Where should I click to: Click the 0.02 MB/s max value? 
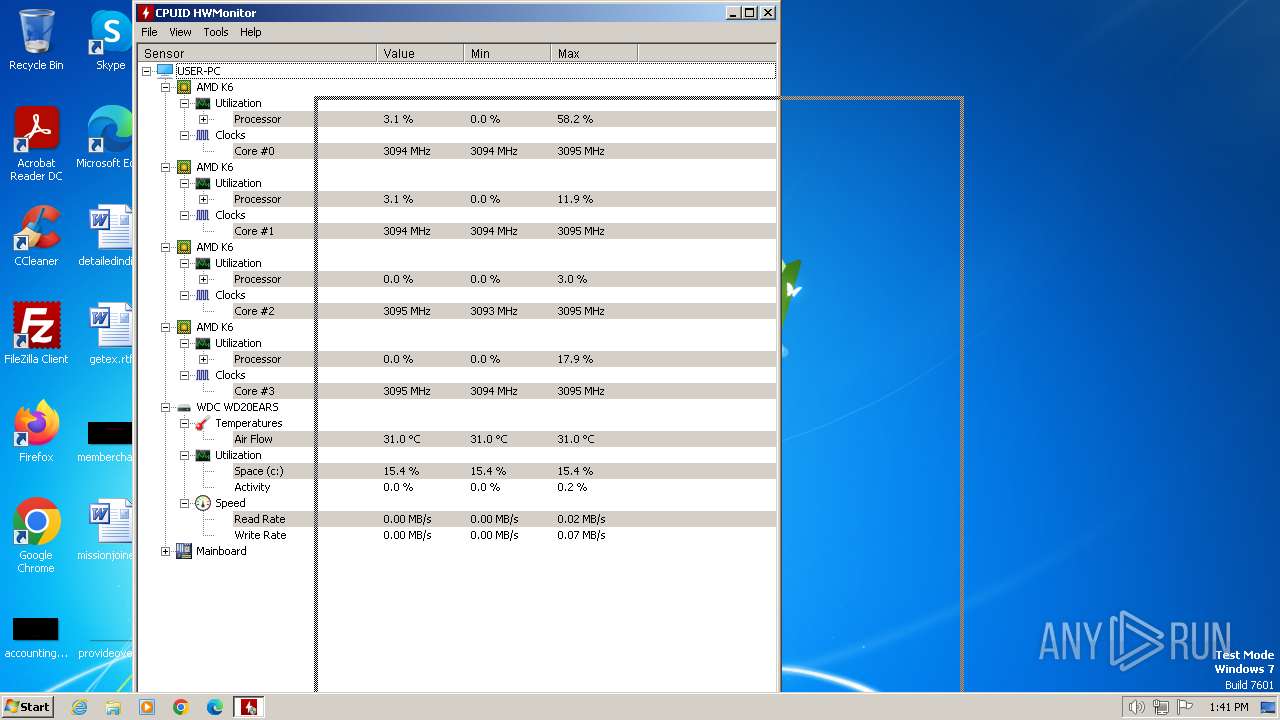coord(581,519)
